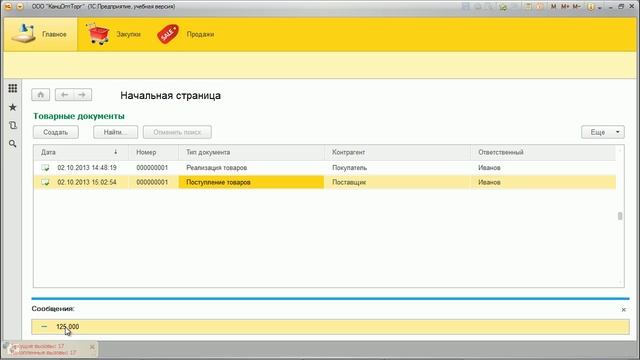Sort by Тип документа column header
640x360 pixels.
pos(251,152)
